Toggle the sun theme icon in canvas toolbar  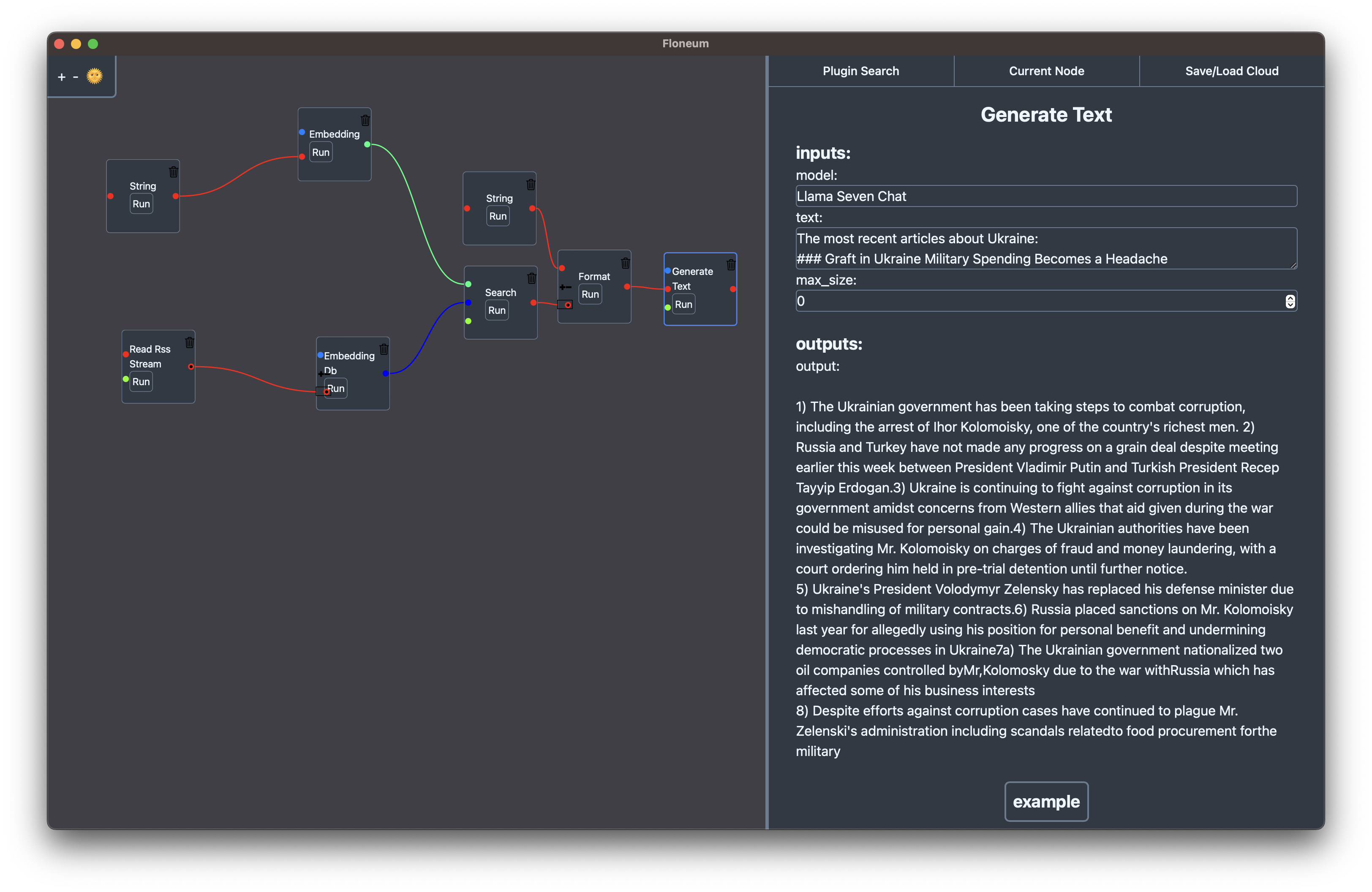[x=95, y=76]
